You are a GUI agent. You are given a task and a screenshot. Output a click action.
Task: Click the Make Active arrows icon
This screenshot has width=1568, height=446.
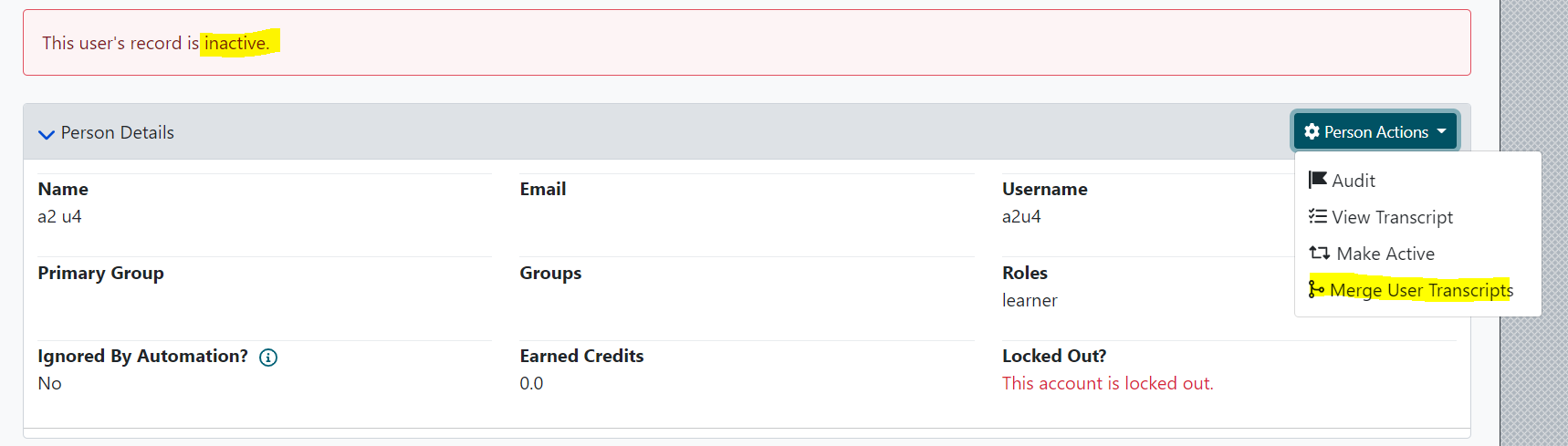(x=1319, y=253)
